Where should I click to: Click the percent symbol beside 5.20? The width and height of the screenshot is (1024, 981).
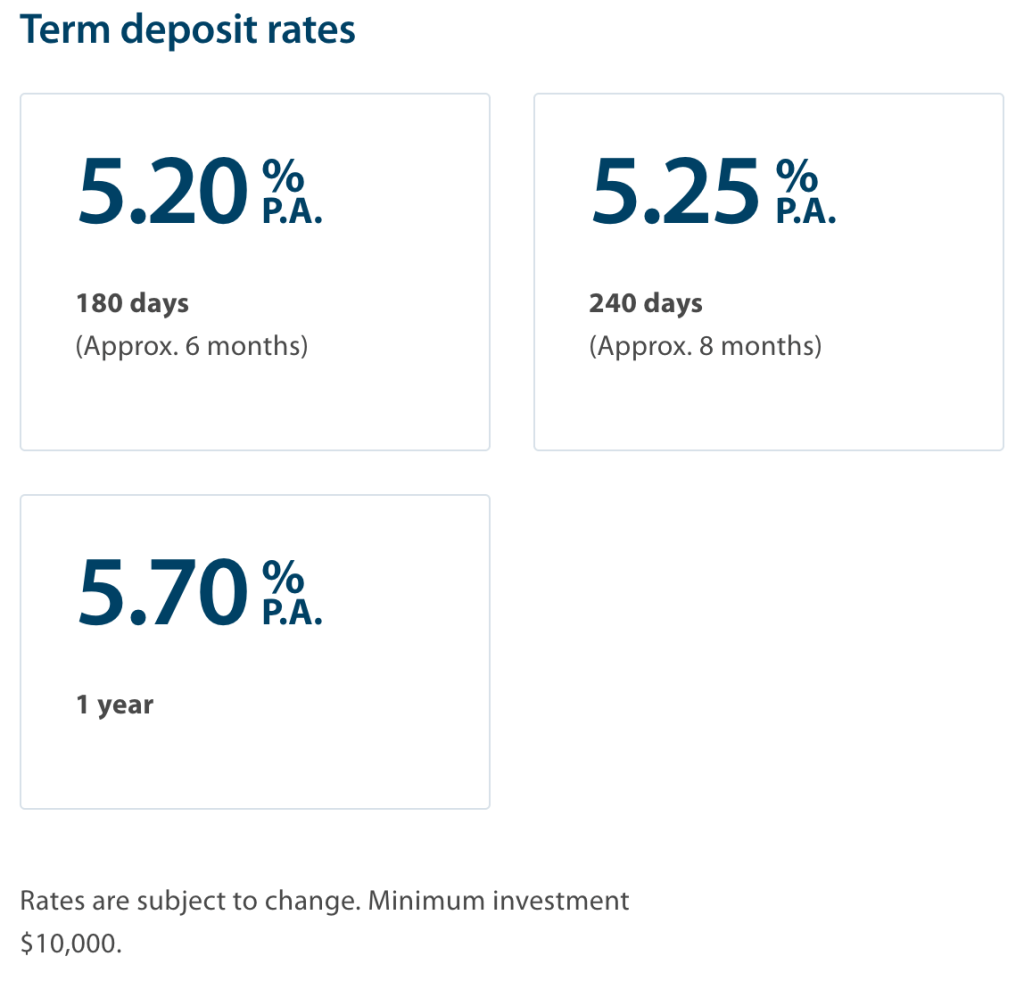pyautogui.click(x=283, y=176)
